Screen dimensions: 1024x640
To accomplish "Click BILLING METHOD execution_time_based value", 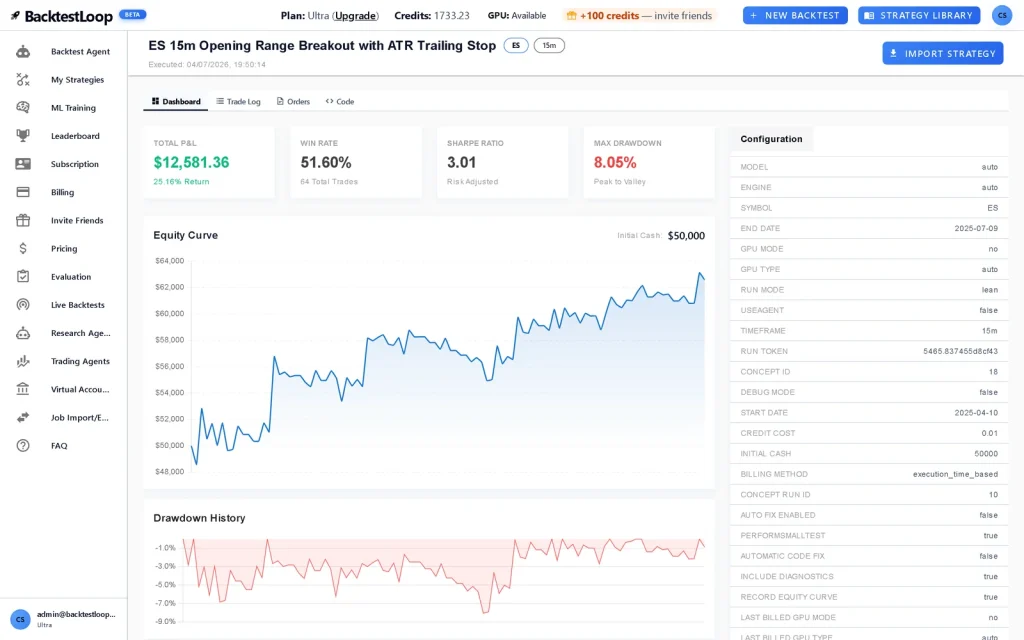I will click(x=955, y=474).
